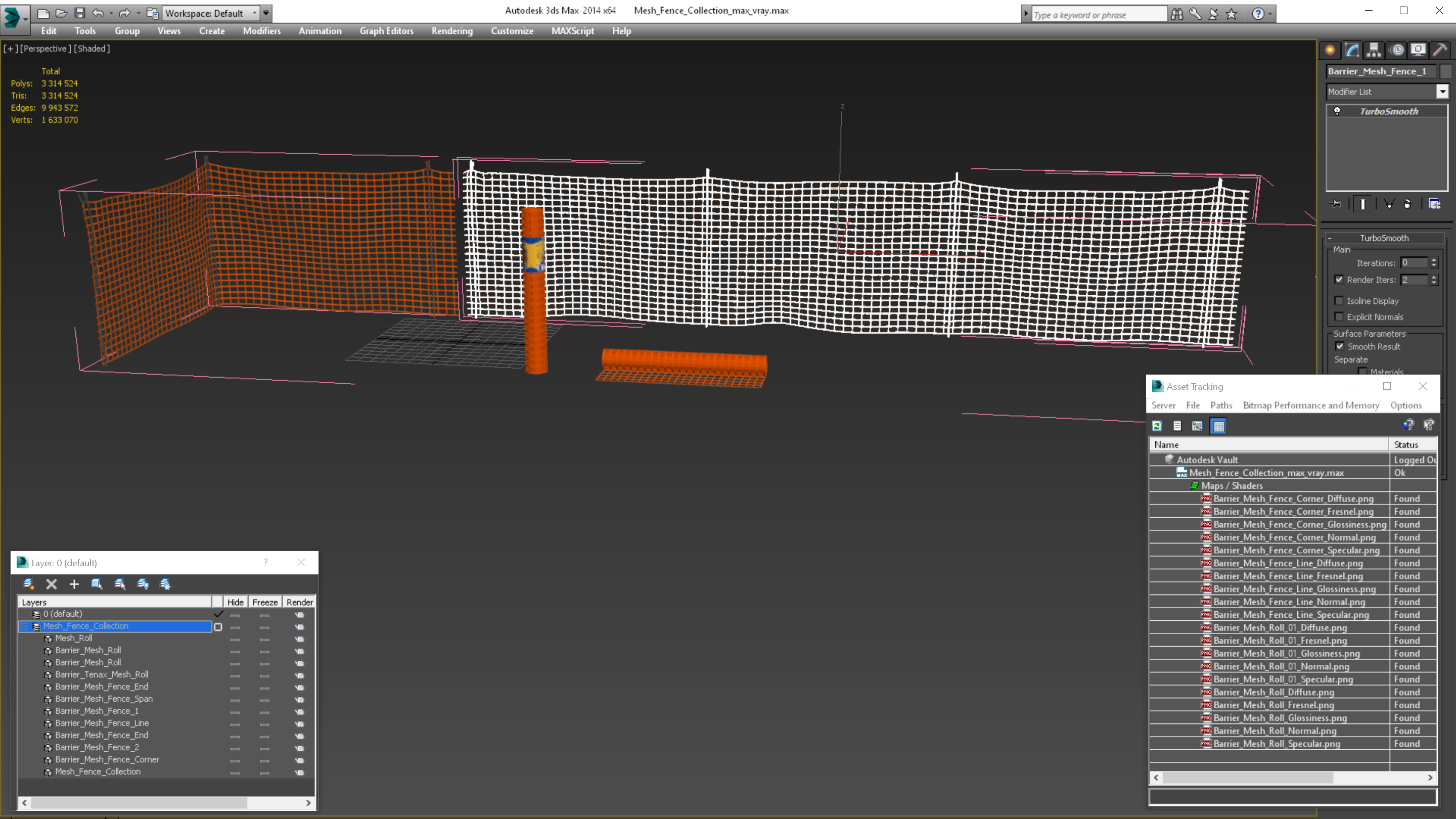This screenshot has height=819, width=1456.
Task: Toggle Freeze for Barrier_Tenax_Mesh_Roll row
Action: click(264, 675)
